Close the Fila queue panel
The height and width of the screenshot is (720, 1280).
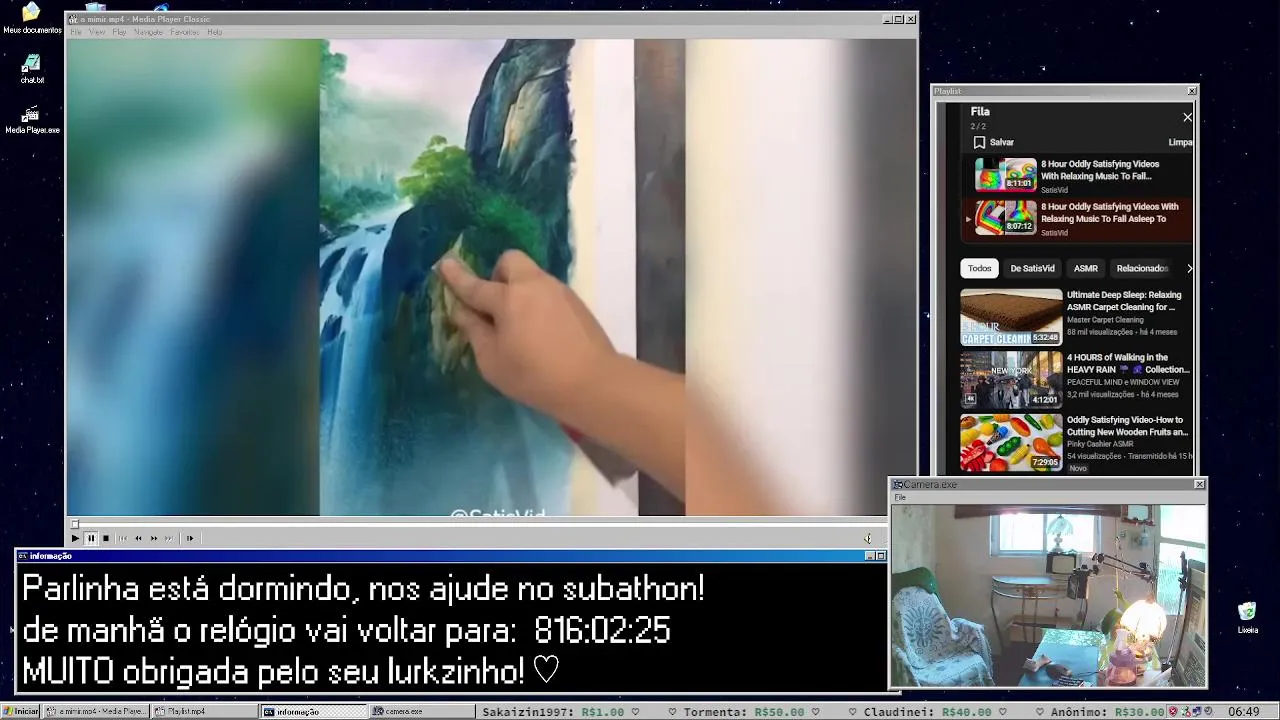point(1187,117)
